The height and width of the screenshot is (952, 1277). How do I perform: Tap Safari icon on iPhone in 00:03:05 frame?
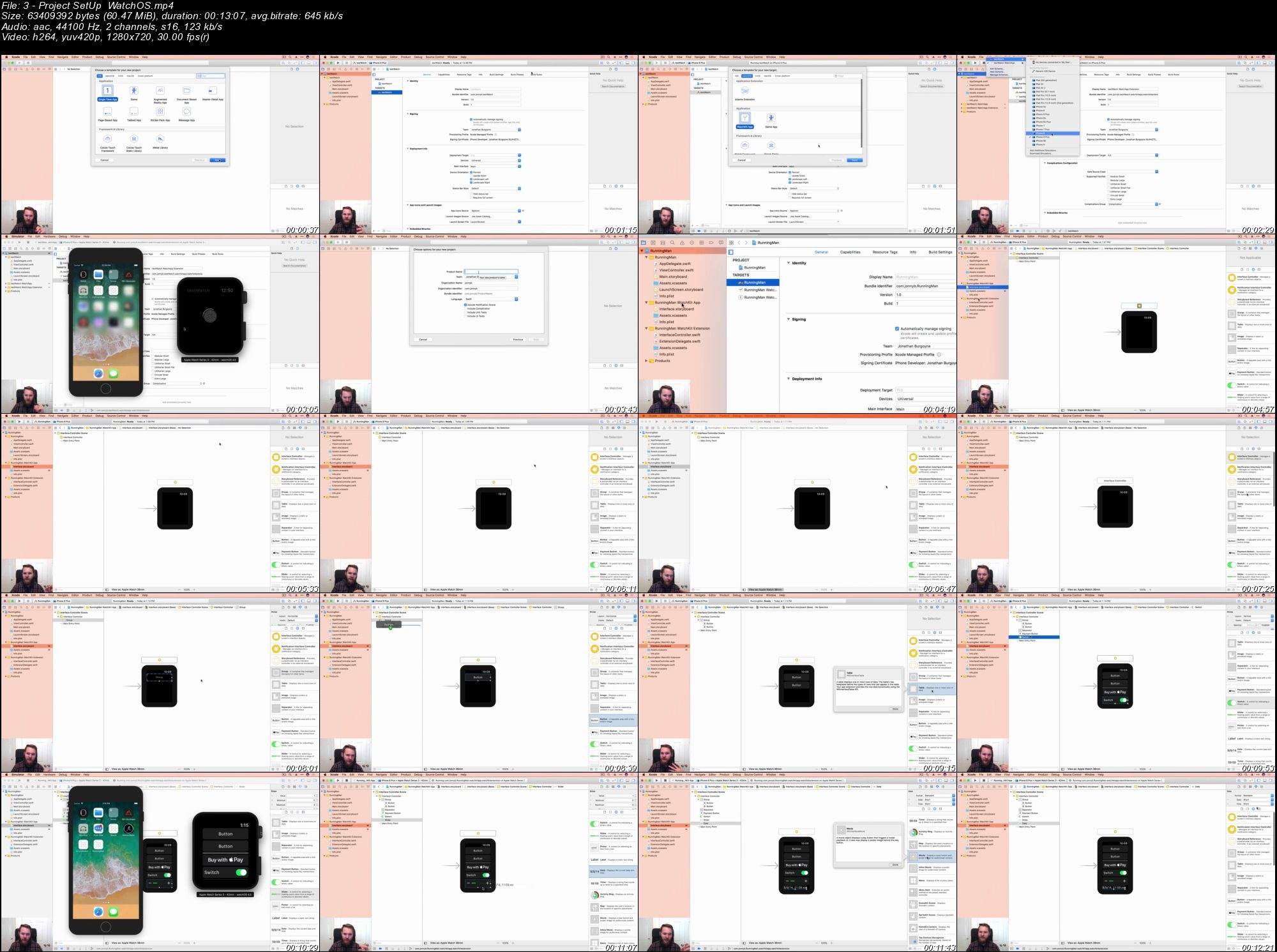pos(98,374)
